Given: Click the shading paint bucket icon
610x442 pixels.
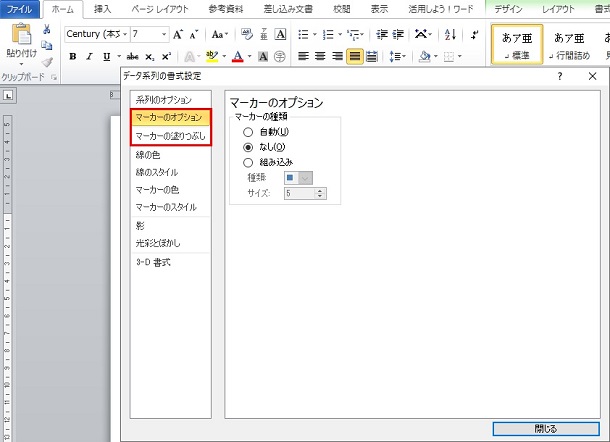Looking at the screenshot, I should (424, 57).
